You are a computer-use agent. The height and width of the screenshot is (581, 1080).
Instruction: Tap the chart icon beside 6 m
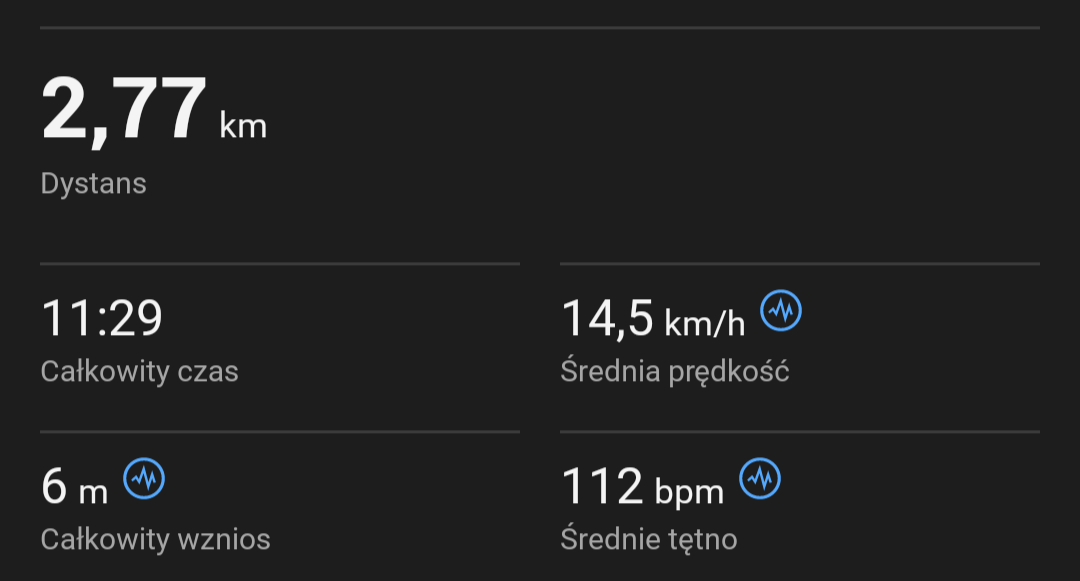tap(144, 480)
